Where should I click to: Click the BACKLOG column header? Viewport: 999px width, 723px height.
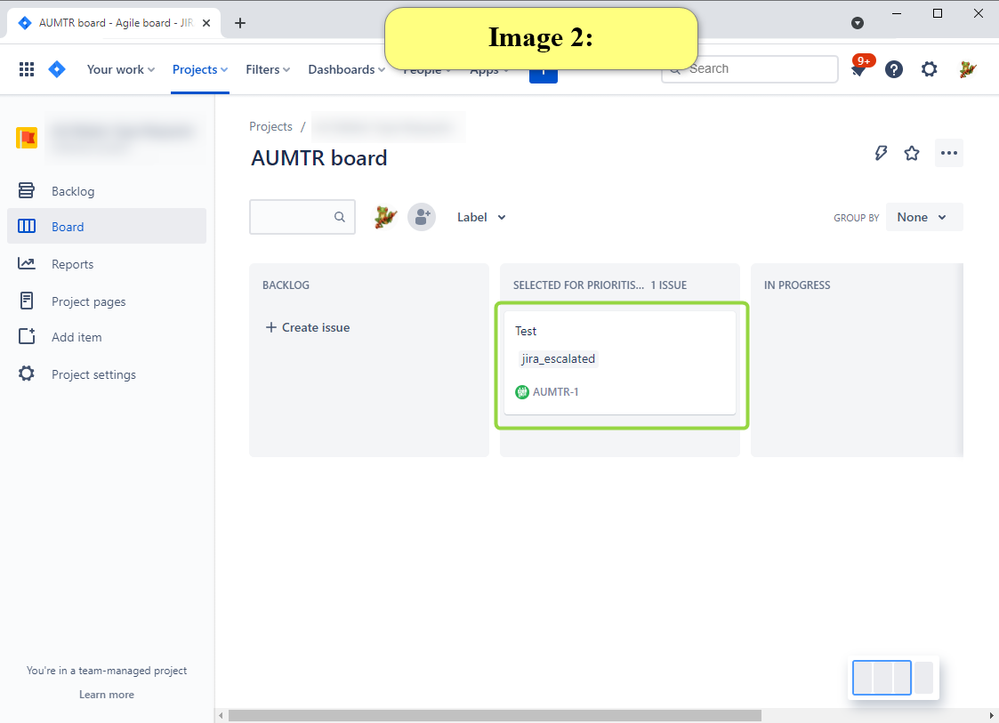pyautogui.click(x=286, y=285)
